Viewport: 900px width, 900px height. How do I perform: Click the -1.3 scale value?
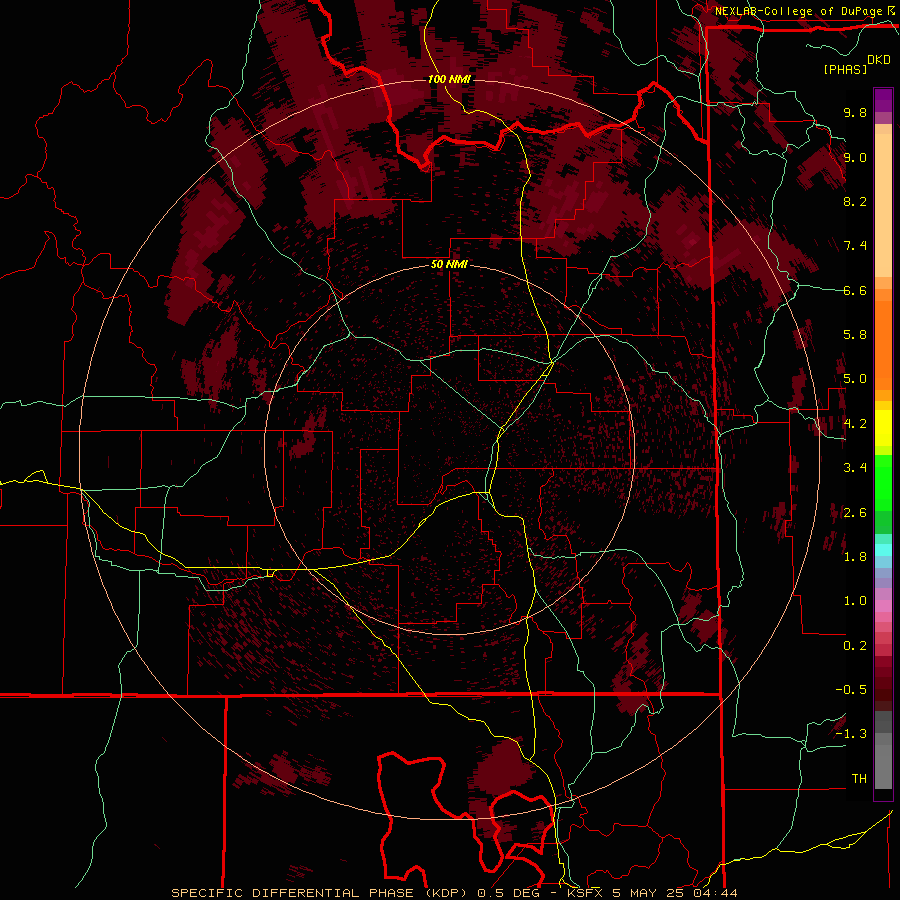coord(851,734)
